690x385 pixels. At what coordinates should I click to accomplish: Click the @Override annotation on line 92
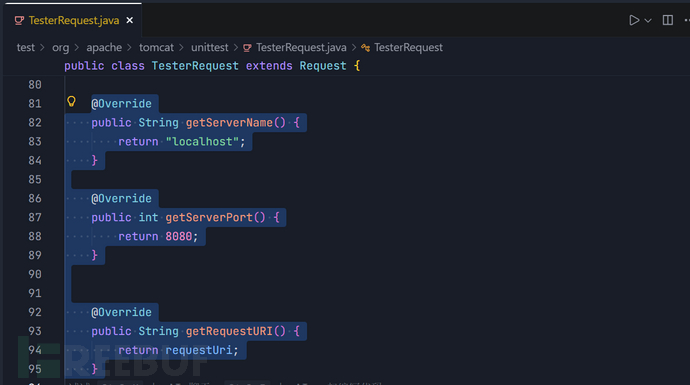click(121, 312)
